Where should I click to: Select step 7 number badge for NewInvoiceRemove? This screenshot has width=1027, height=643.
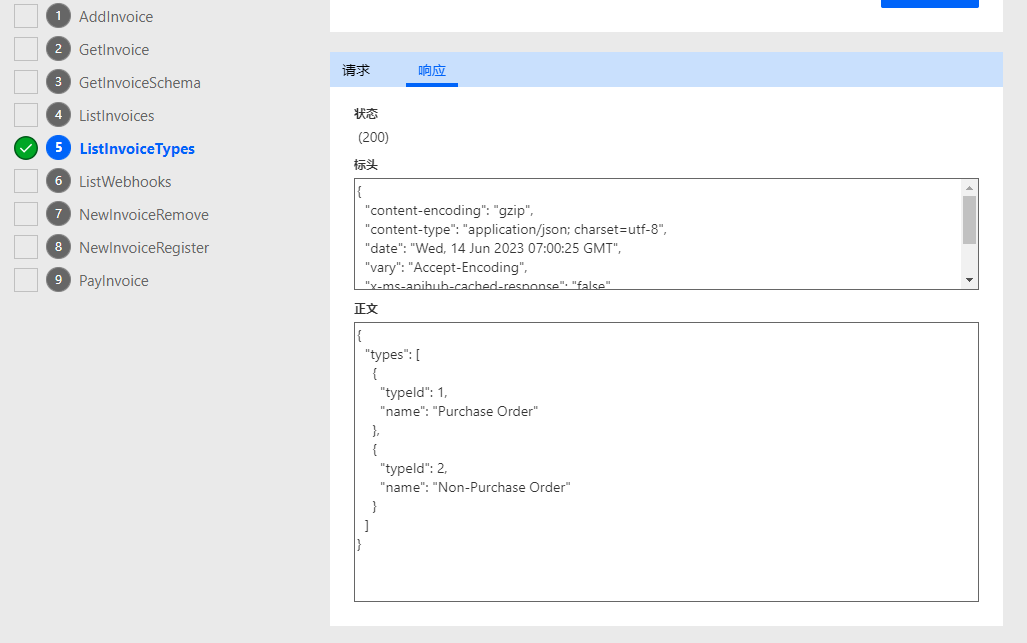(x=58, y=214)
